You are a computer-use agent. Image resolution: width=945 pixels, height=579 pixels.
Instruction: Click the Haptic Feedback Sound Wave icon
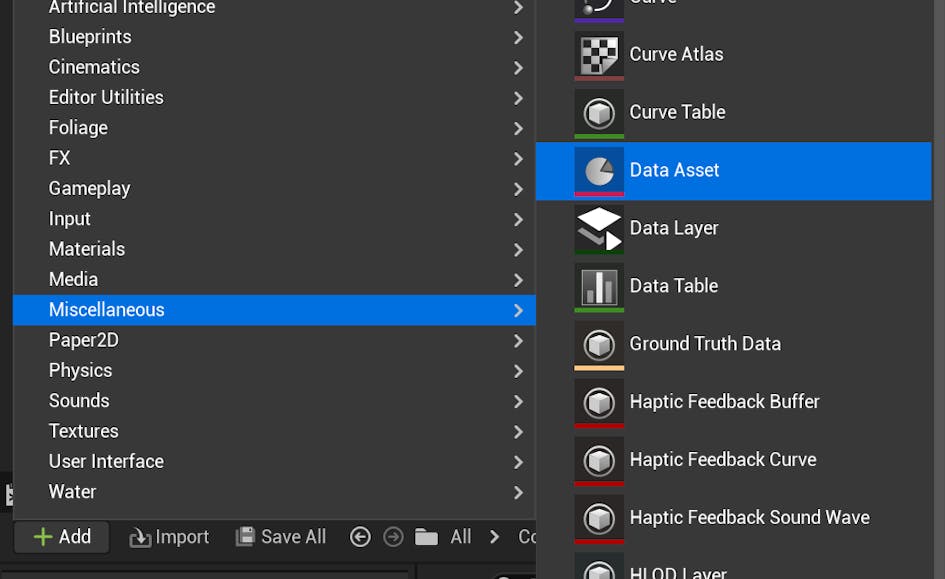point(599,519)
